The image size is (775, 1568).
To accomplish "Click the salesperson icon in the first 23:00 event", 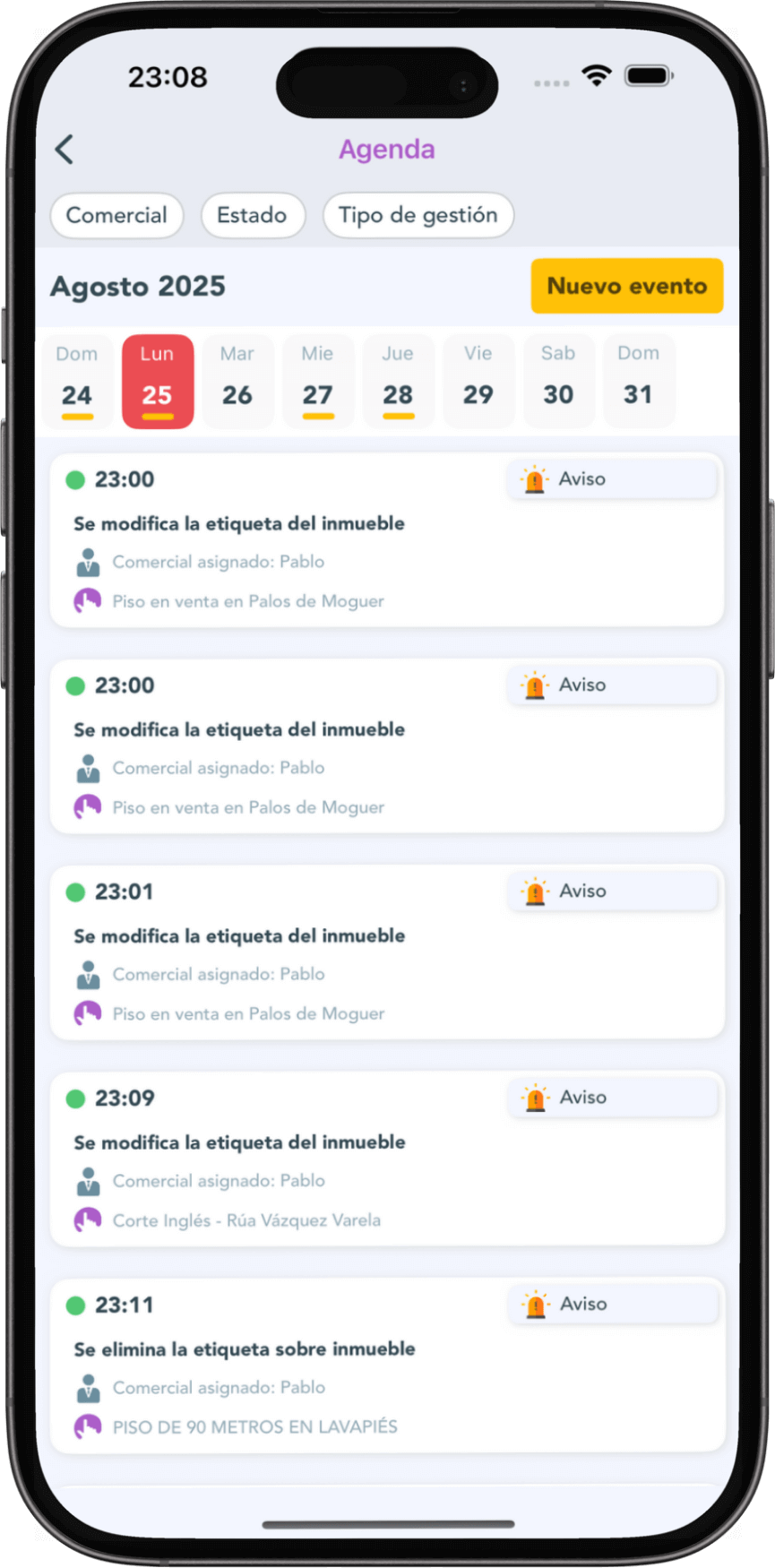I will (88, 562).
